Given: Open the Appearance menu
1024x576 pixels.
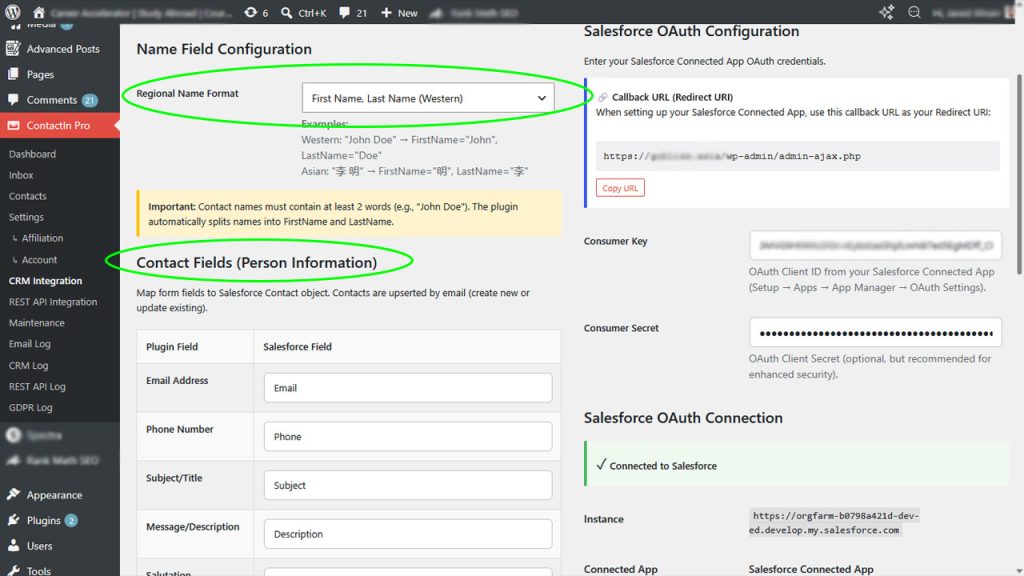Looking at the screenshot, I should (x=54, y=494).
